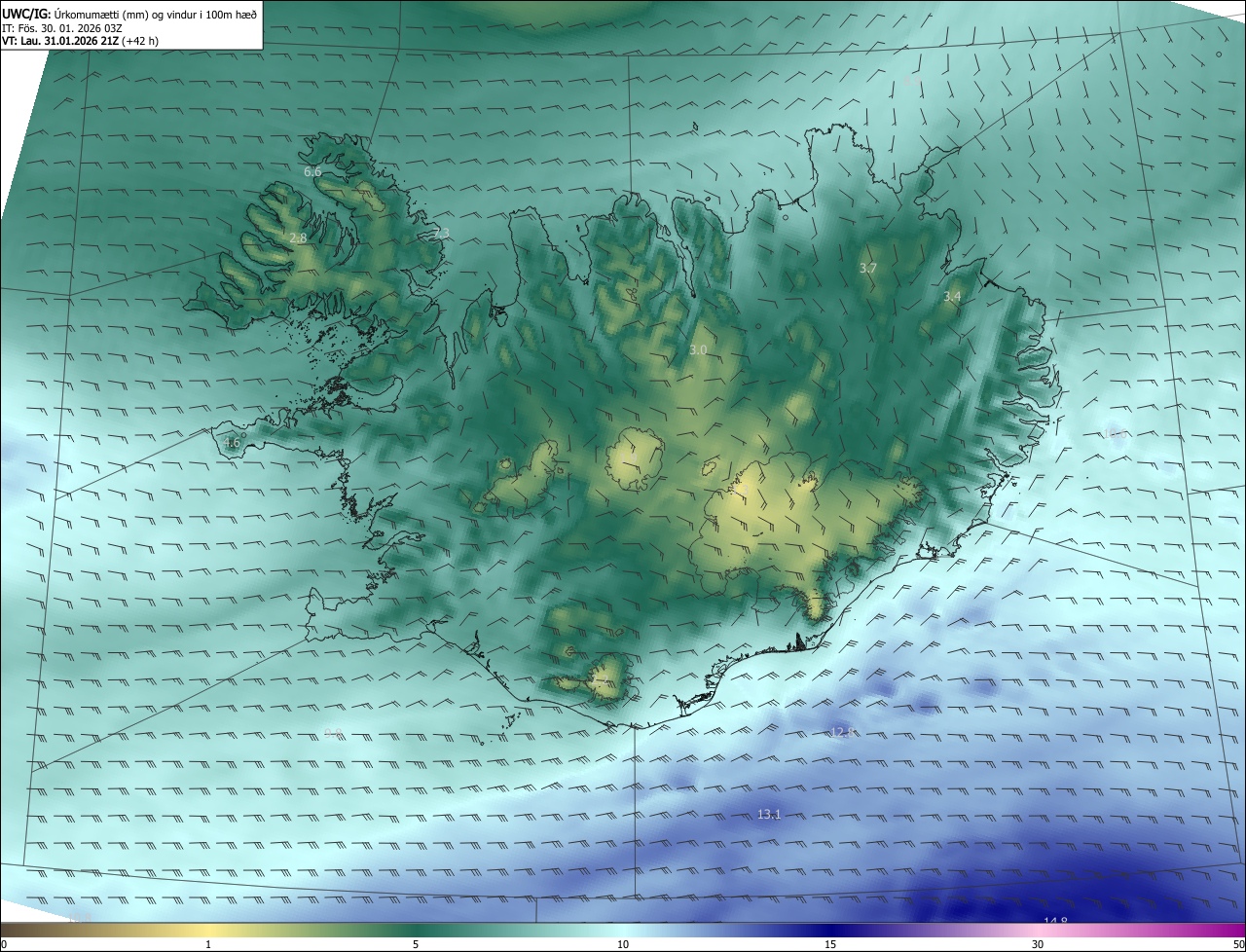The width and height of the screenshot is (1246, 952).
Task: Click the 5 tick on the color scale
Action: click(x=416, y=944)
